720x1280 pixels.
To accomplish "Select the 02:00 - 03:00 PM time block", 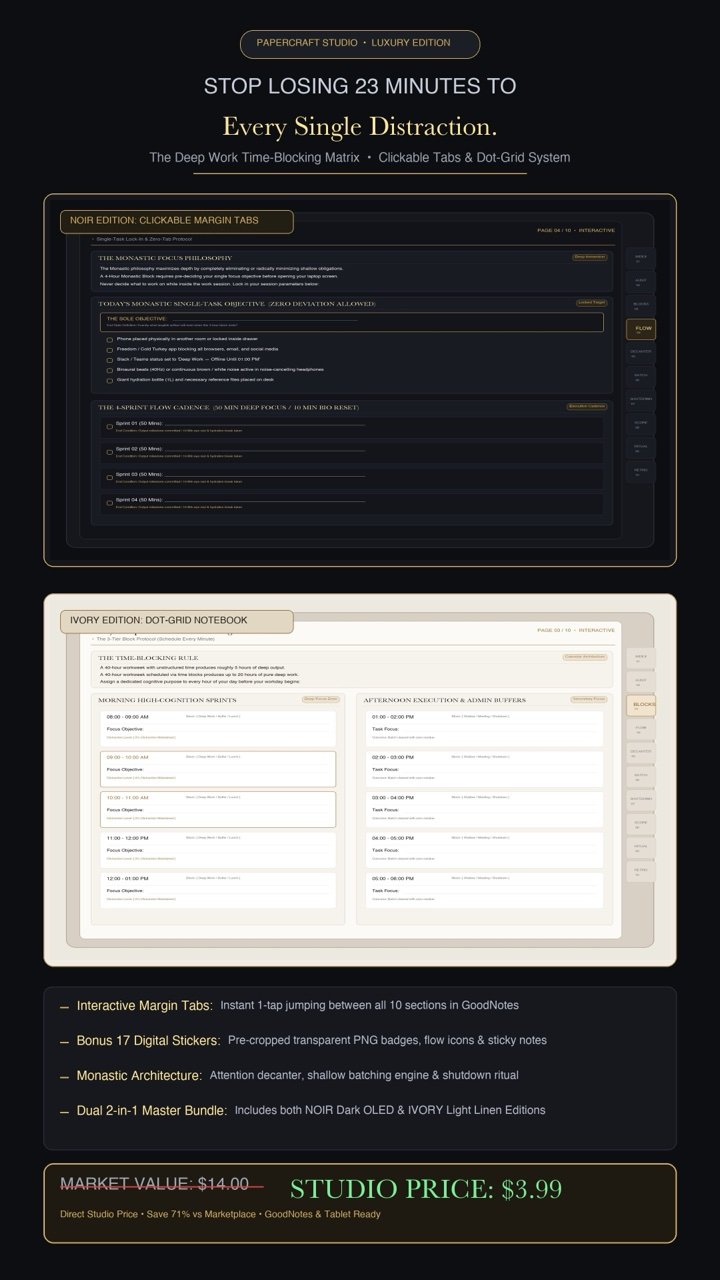I will click(x=485, y=768).
